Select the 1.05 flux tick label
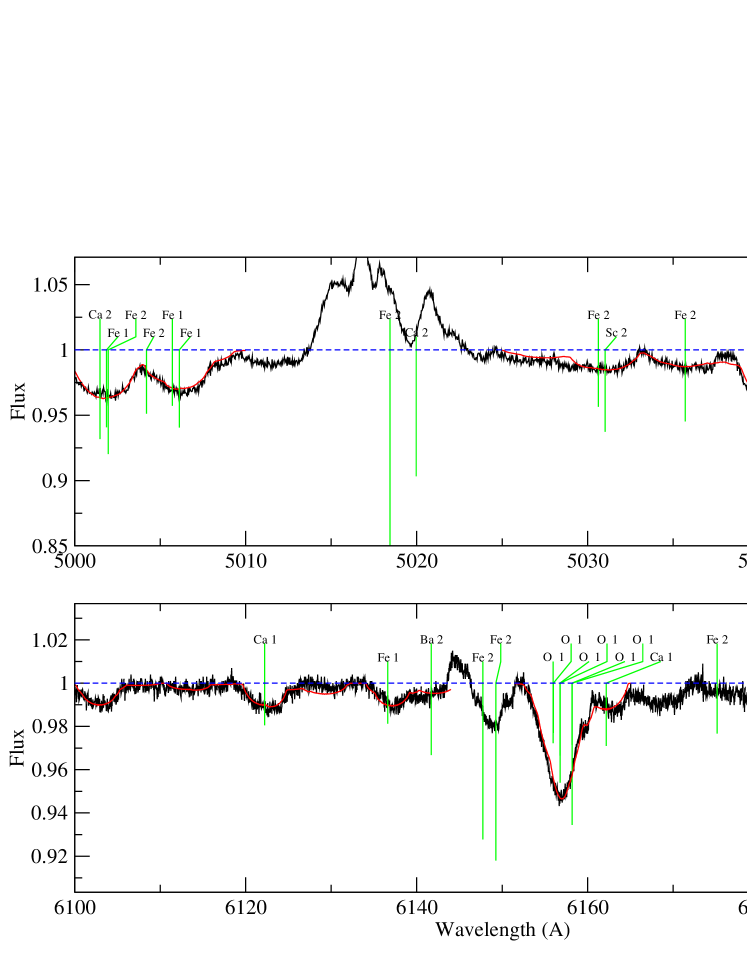 (51, 285)
